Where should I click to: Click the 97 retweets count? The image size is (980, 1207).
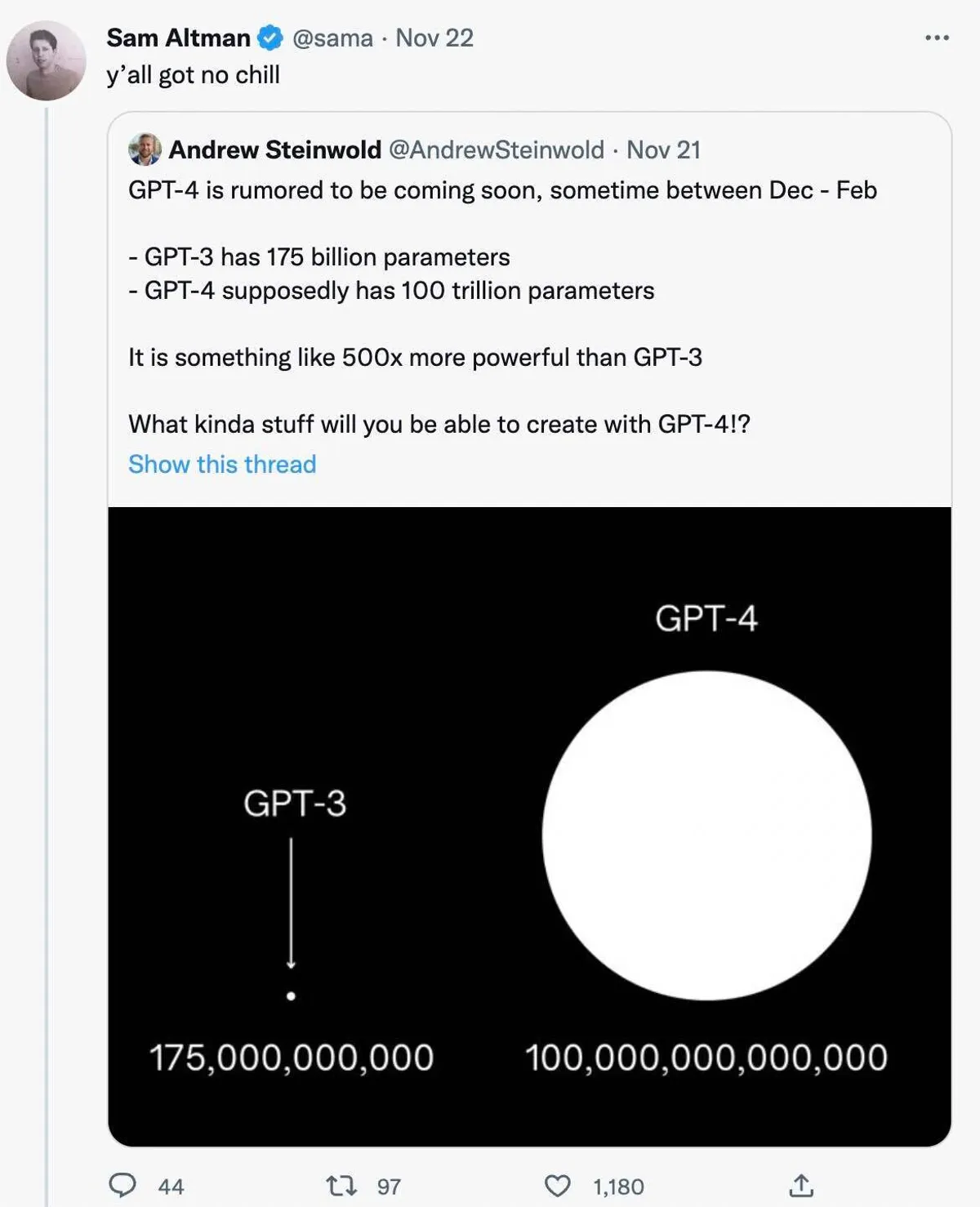389,1187
